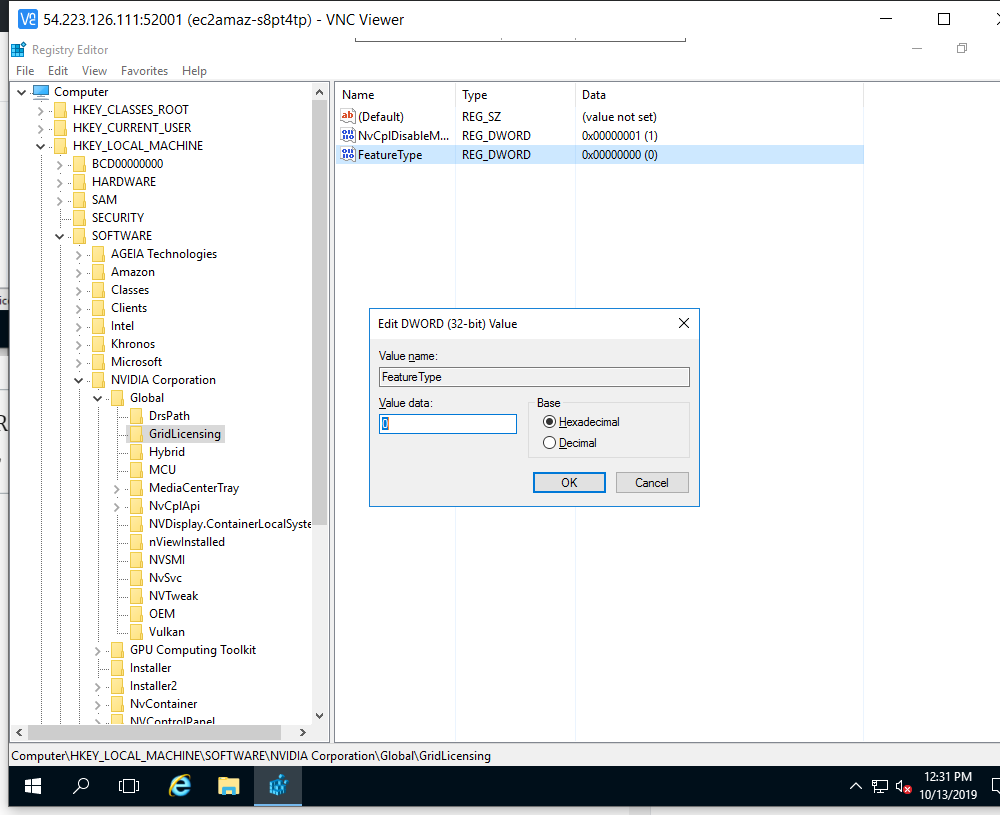Select the Hexadecimal base option
This screenshot has height=815, width=1000.
pos(549,423)
